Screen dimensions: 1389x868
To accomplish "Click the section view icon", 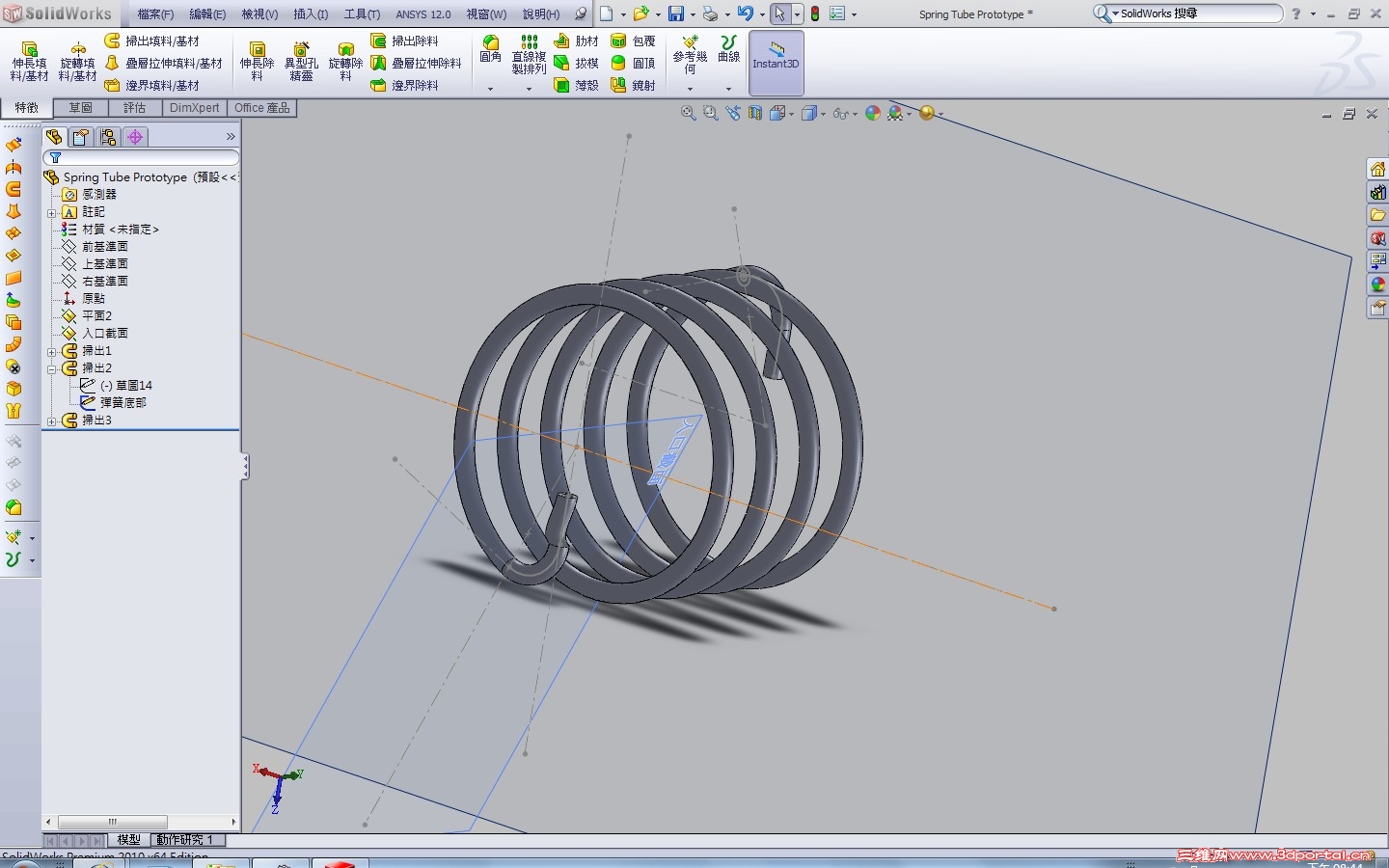I will pos(754,113).
